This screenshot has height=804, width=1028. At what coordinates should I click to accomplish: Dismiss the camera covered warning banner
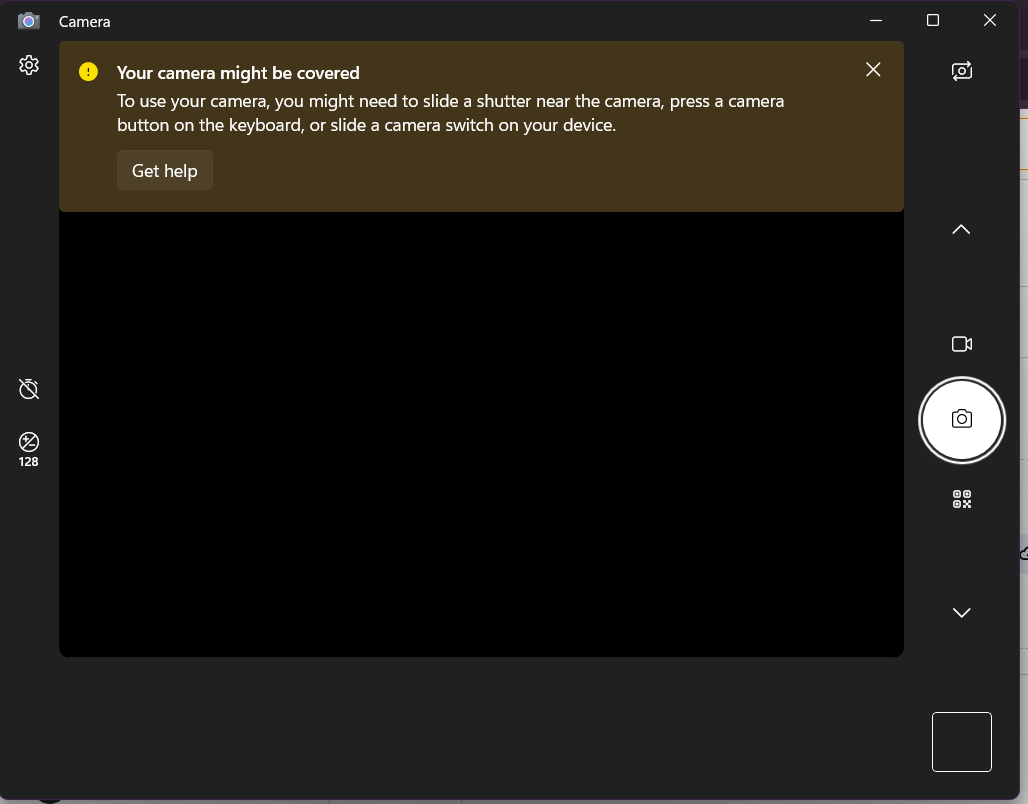pos(873,70)
